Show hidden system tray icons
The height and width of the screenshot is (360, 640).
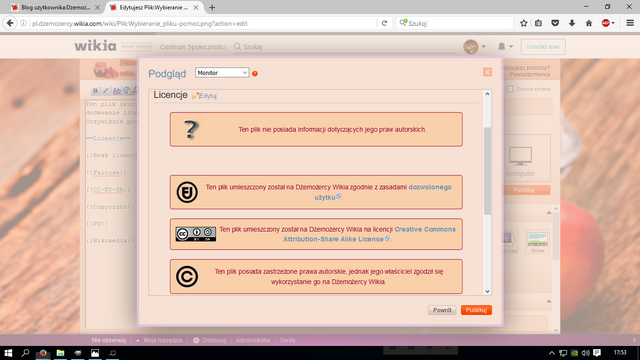(551, 353)
